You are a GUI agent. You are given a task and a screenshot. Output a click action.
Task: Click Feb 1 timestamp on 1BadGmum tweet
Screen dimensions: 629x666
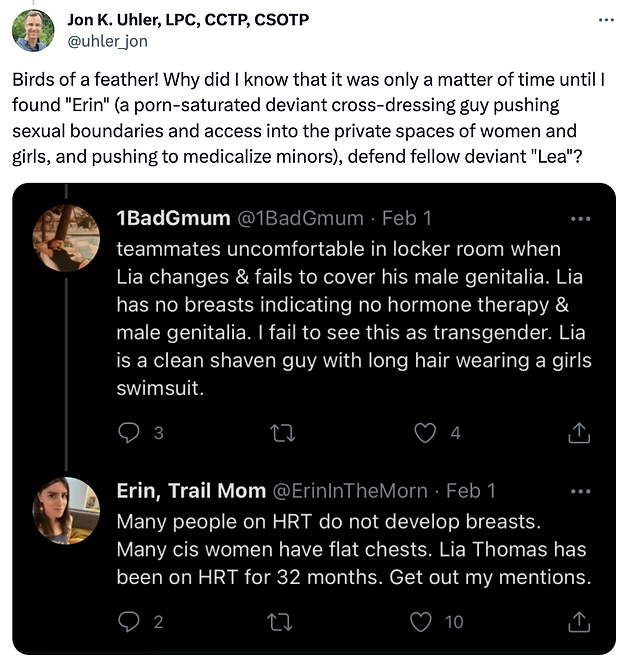point(407,219)
